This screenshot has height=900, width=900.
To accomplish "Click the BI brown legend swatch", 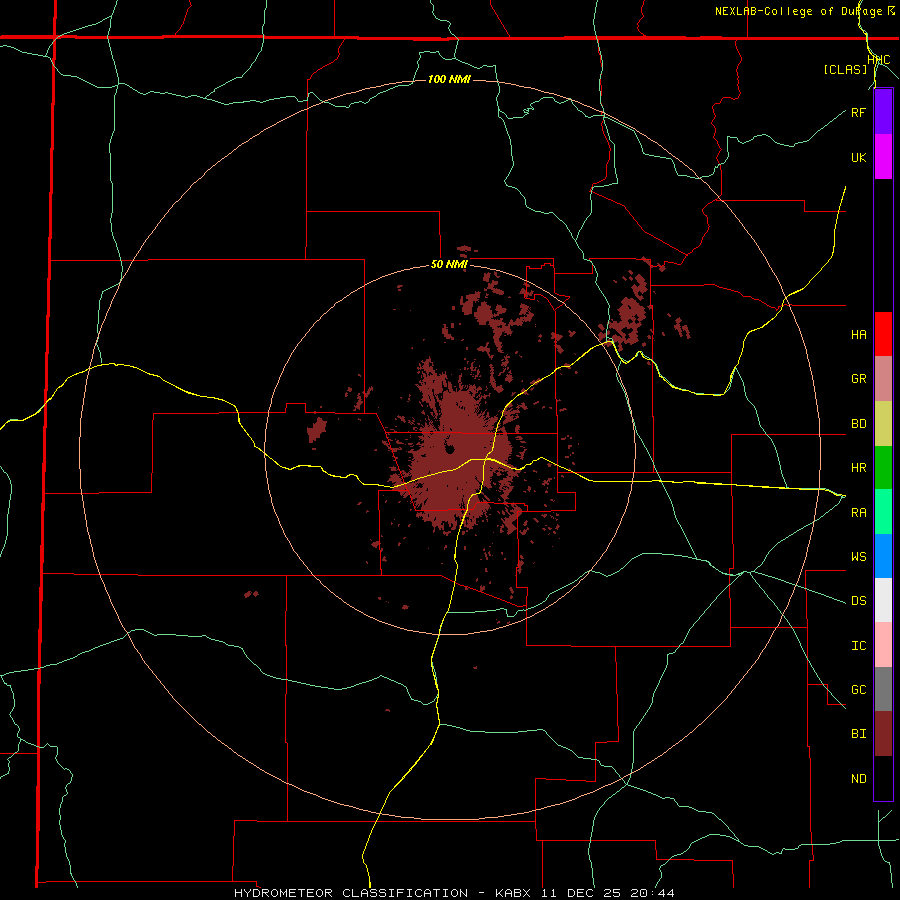I will coord(883,734).
